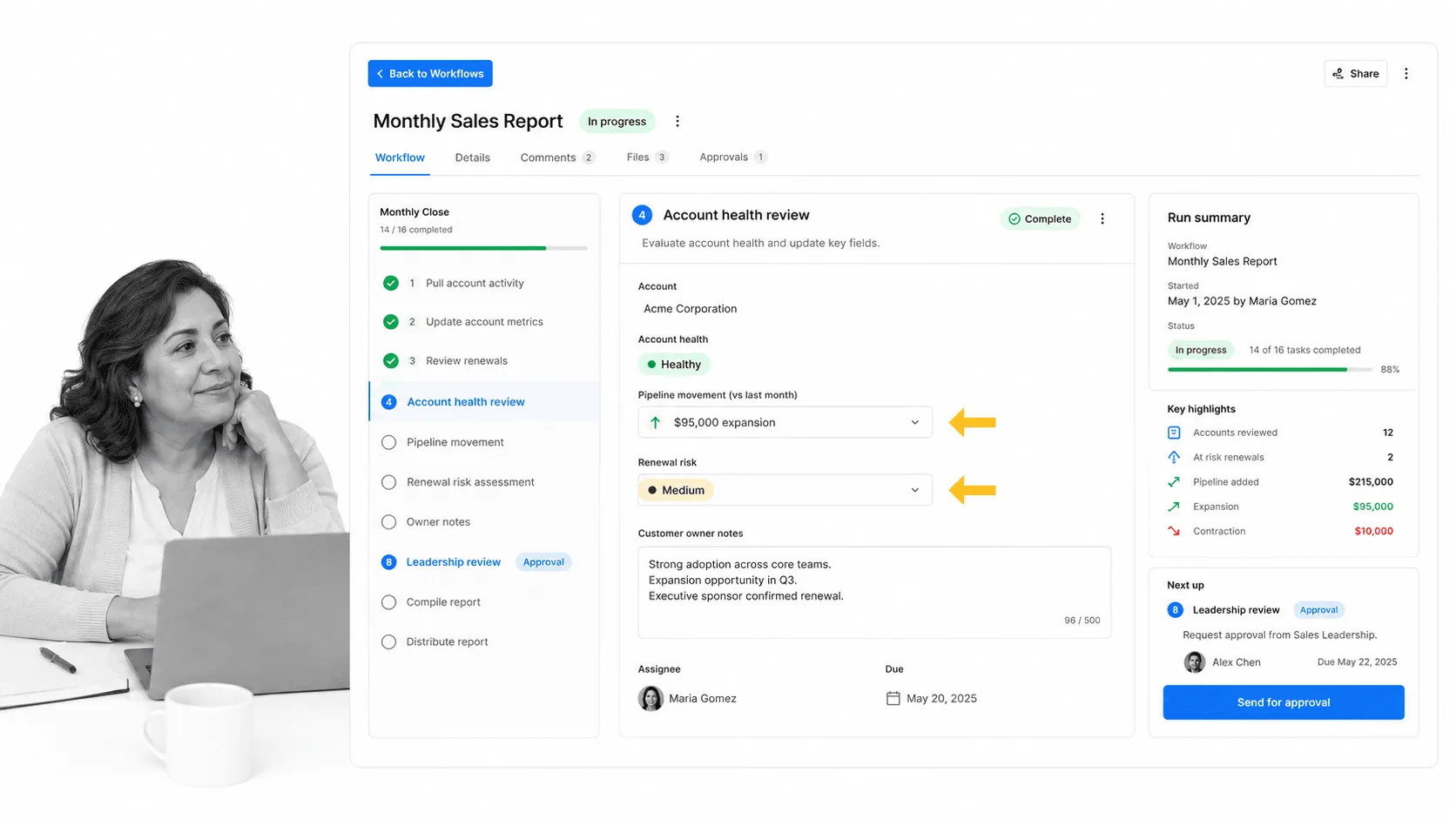Open the options menu next to In progress badge
The image size is (1456, 819).
pos(677,122)
